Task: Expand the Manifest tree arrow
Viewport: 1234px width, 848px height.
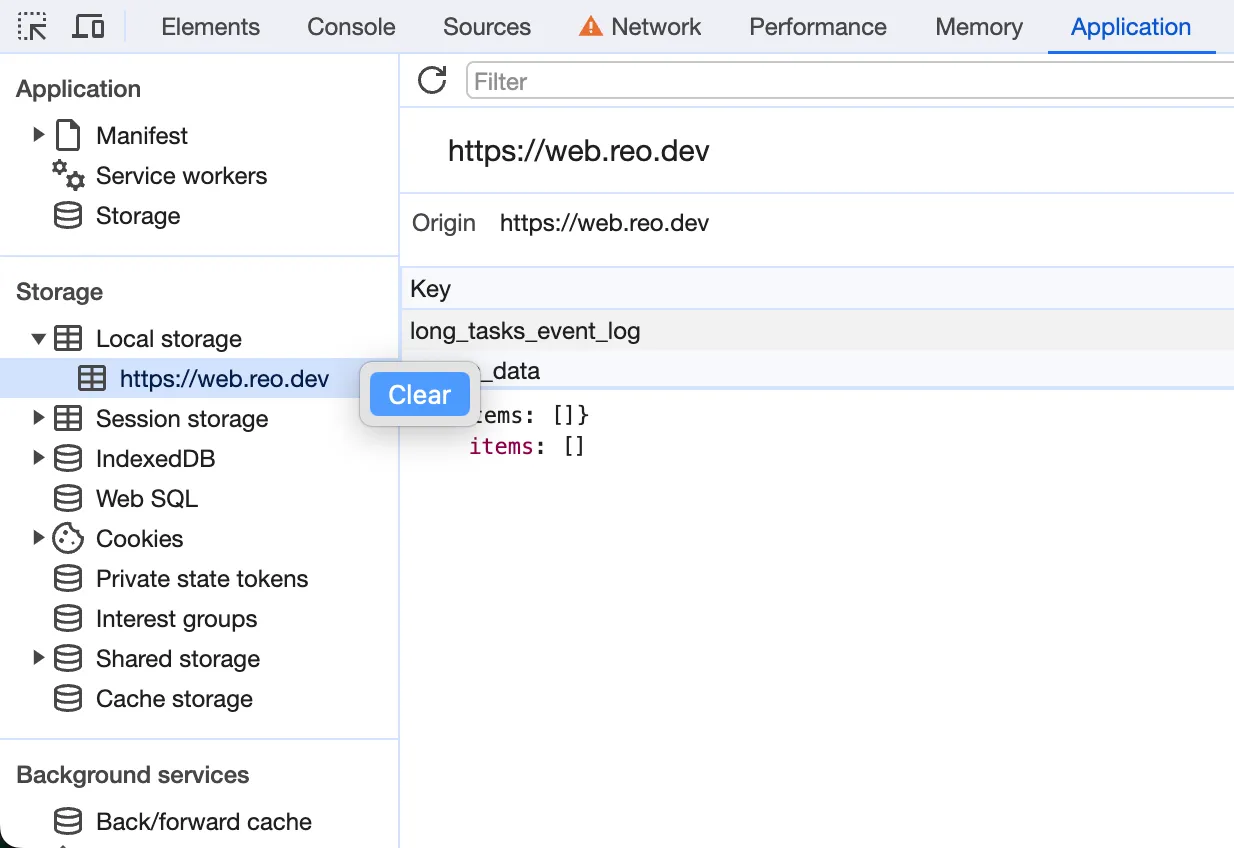Action: [39, 135]
